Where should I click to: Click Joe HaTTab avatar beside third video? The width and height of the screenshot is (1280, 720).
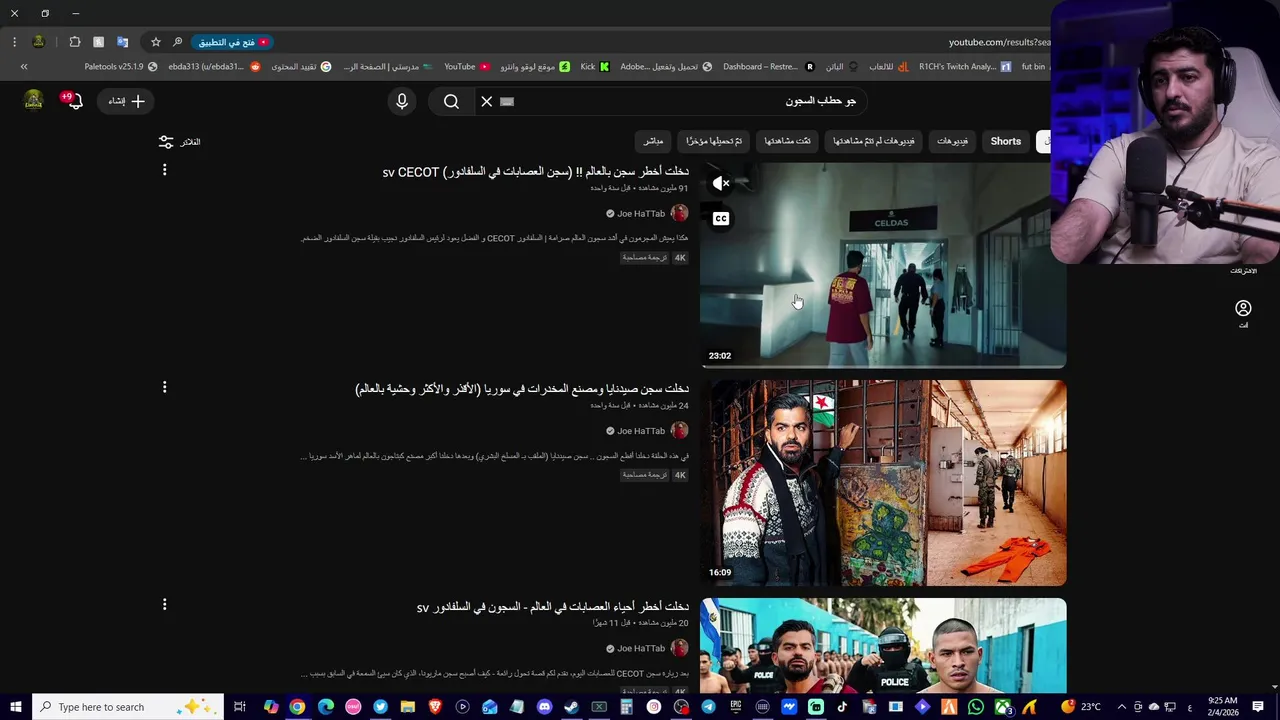pyautogui.click(x=679, y=648)
